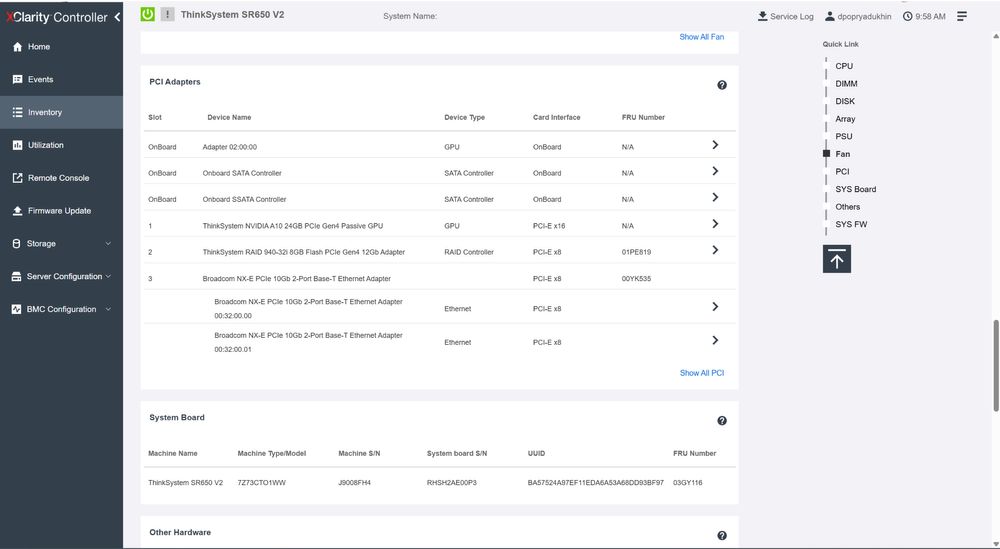Click FRU number 01PE819
This screenshot has width=1000, height=549.
click(x=636, y=253)
